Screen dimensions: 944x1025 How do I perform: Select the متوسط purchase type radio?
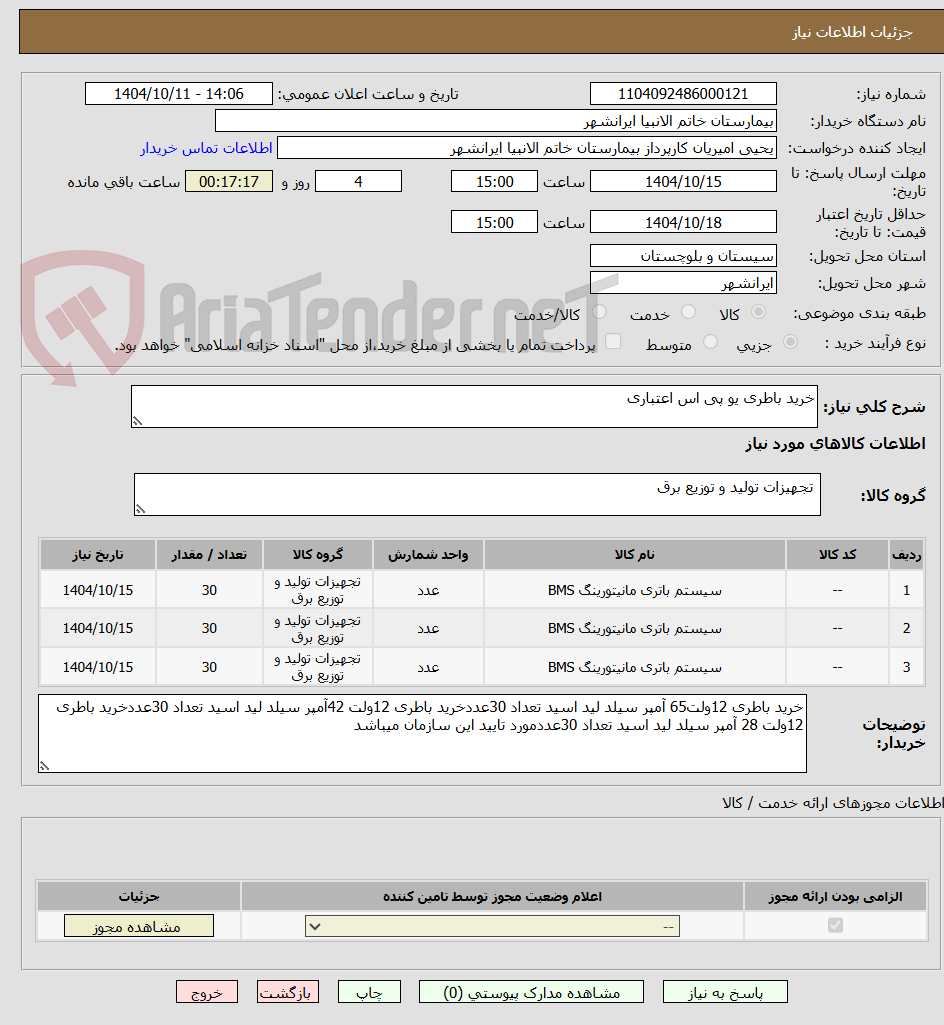(x=710, y=342)
